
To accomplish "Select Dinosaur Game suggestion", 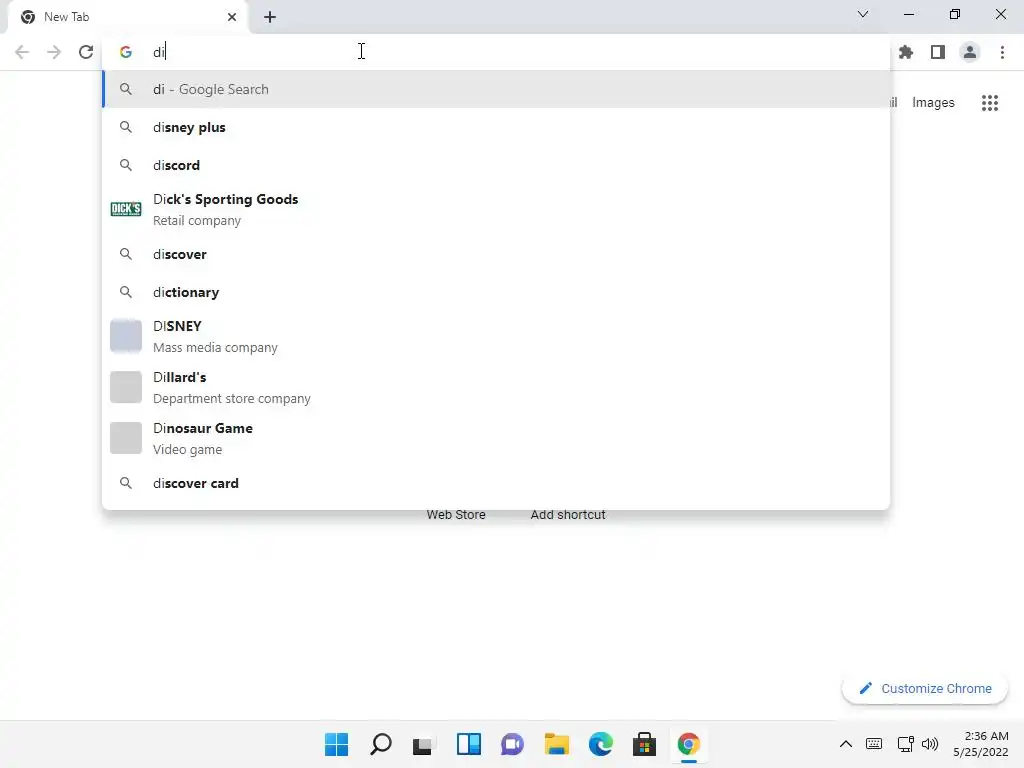I will pyautogui.click(x=496, y=438).
